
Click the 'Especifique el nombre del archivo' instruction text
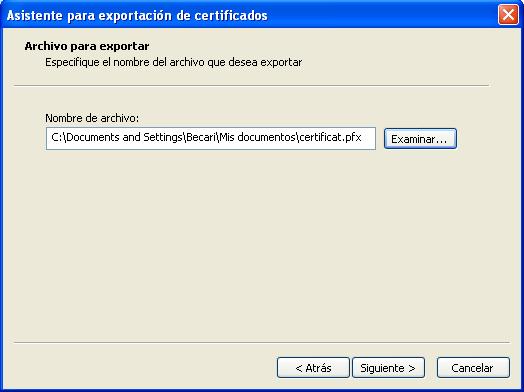click(x=173, y=62)
